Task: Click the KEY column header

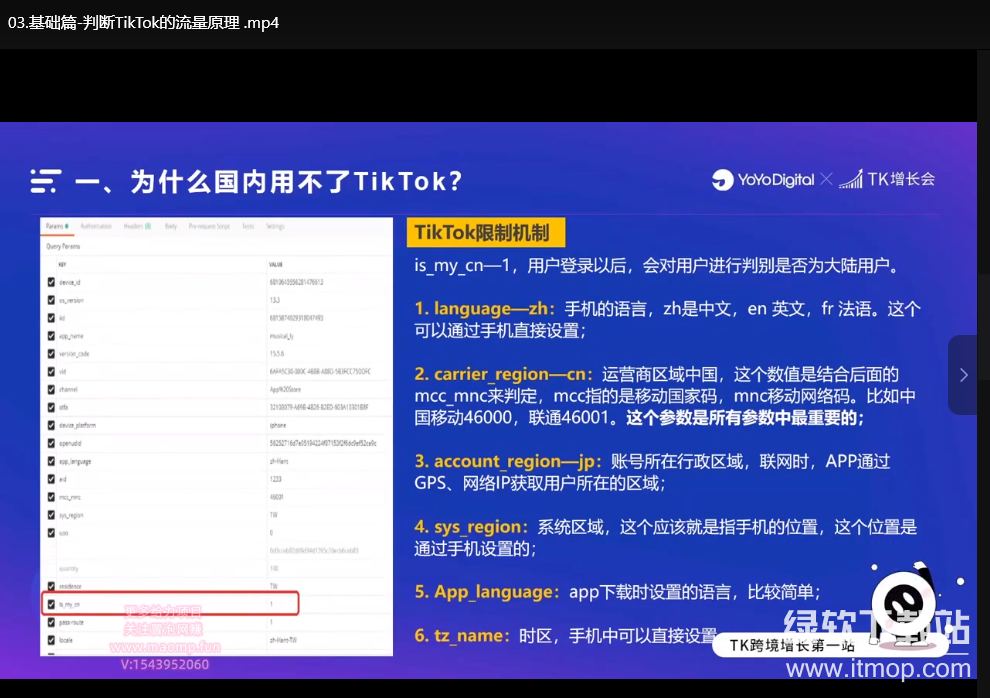Action: 62,264
